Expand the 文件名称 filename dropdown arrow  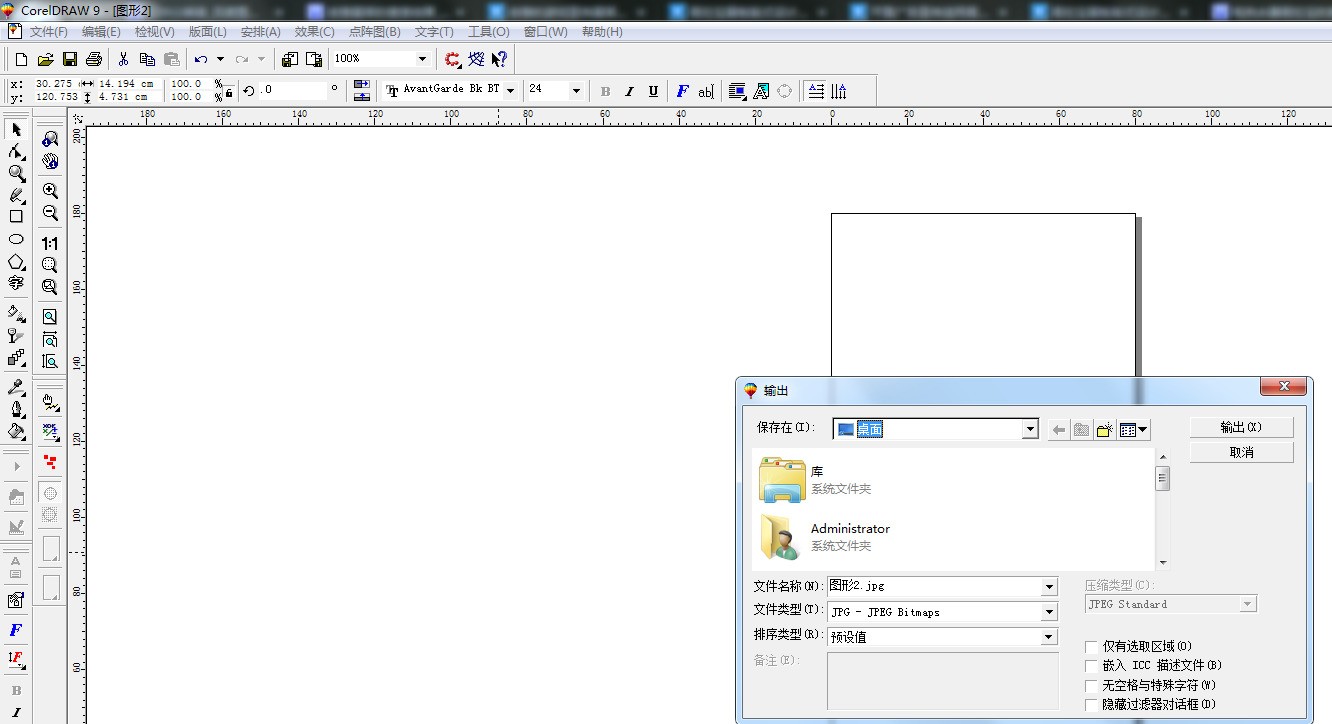coord(1049,587)
